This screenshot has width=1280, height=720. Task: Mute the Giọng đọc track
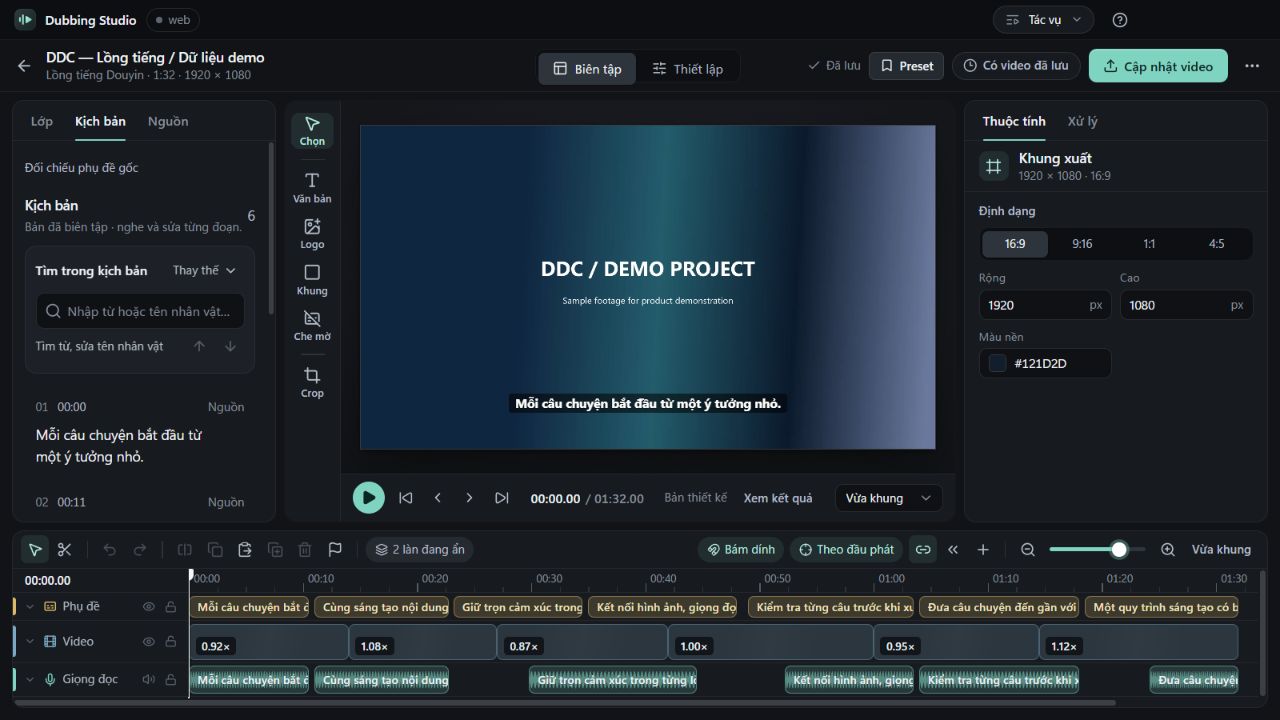point(149,679)
